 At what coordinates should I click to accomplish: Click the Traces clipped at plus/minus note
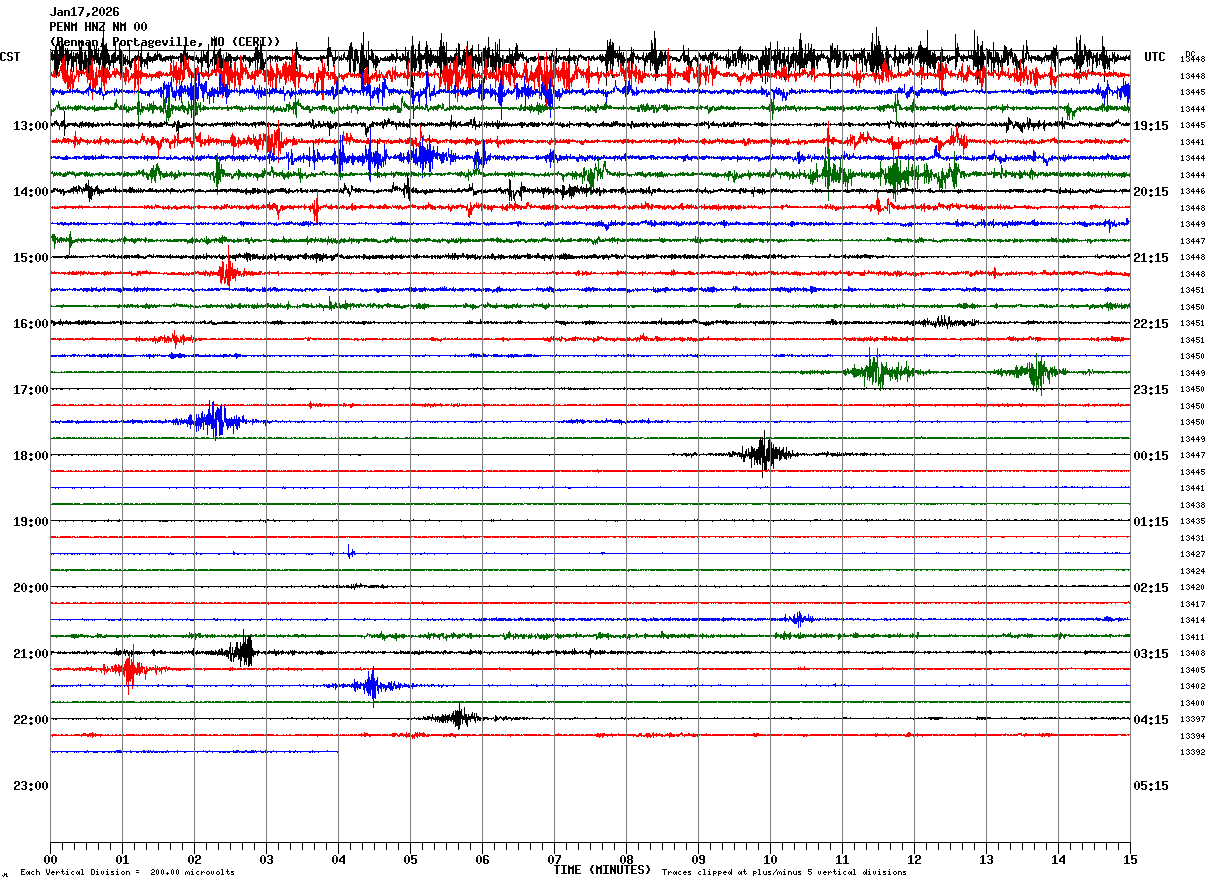tap(784, 873)
